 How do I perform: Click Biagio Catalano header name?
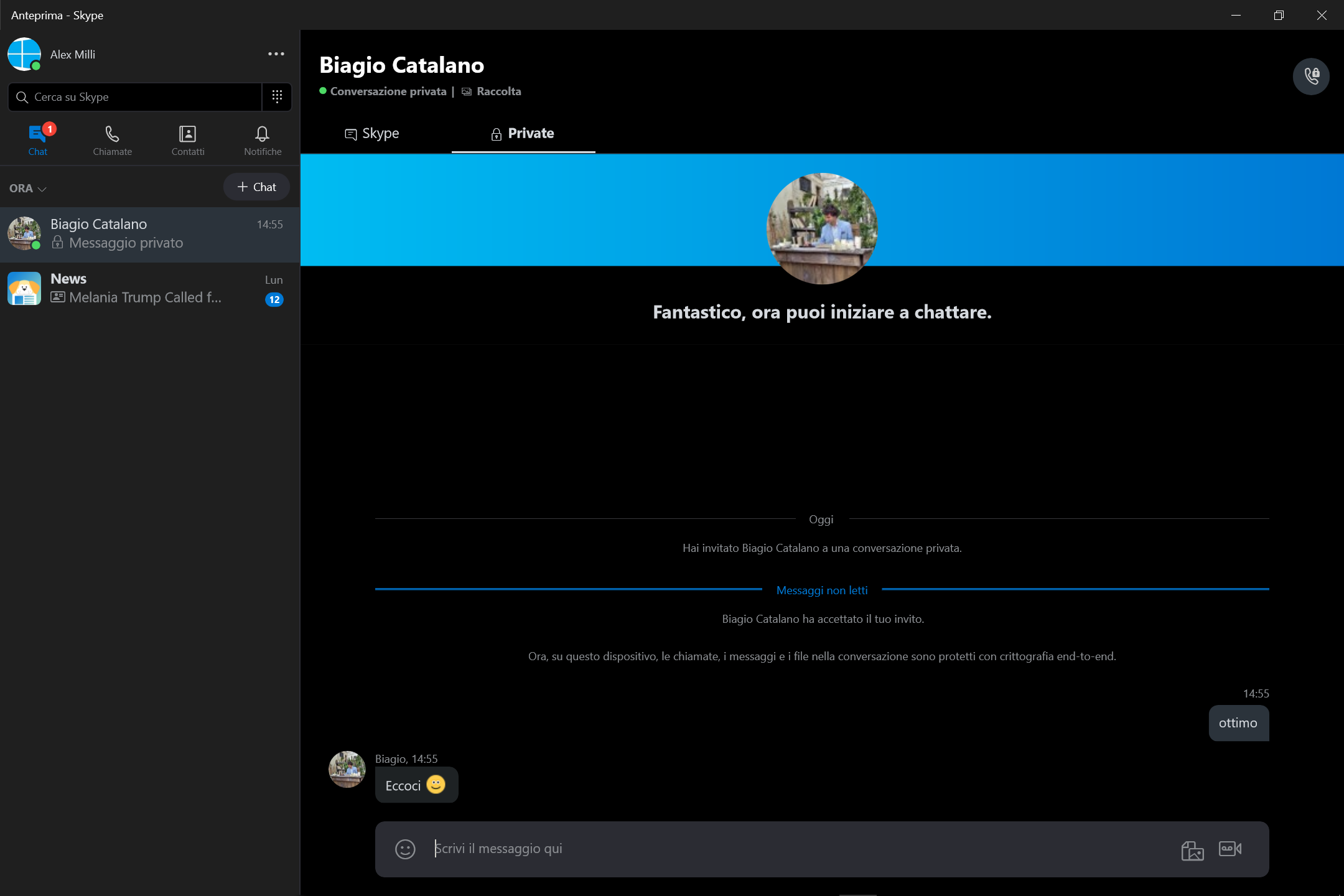point(402,65)
